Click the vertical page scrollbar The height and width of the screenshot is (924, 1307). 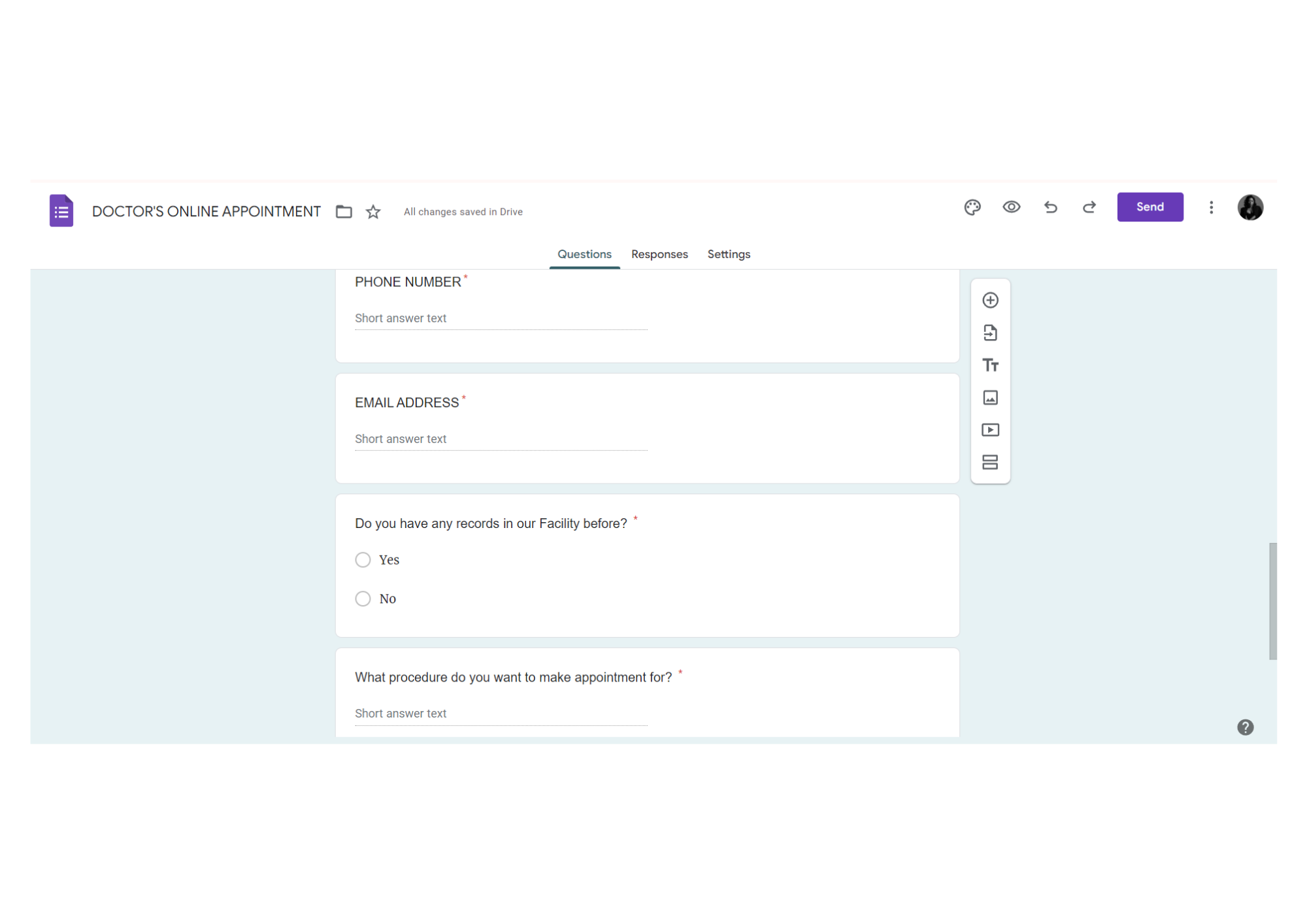1272,601
